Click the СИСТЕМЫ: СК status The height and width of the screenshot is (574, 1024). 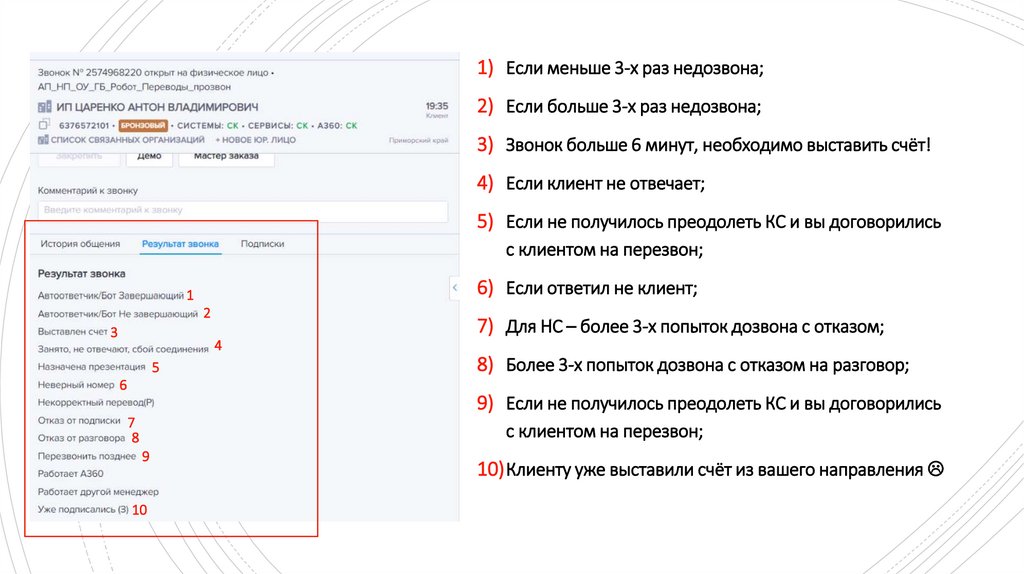click(x=208, y=125)
